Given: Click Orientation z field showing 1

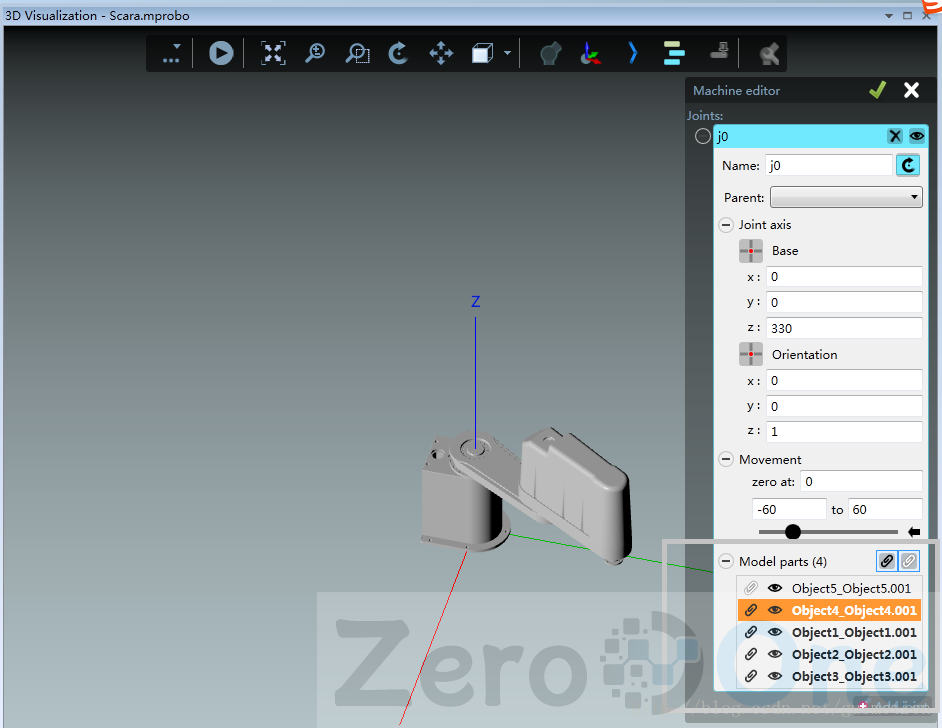Looking at the screenshot, I should coord(844,431).
